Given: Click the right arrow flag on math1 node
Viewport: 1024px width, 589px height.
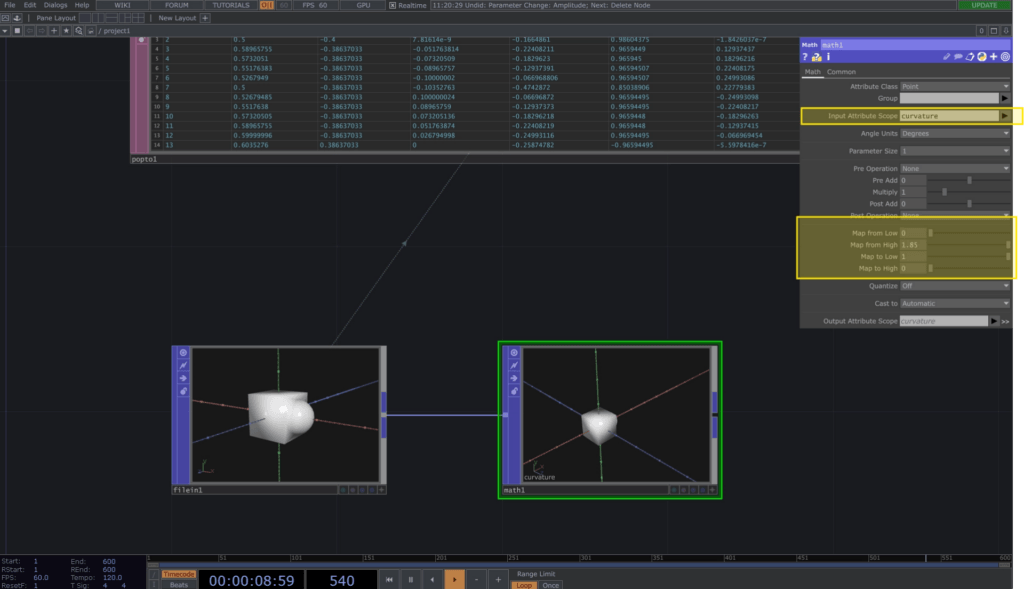Looking at the screenshot, I should pyautogui.click(x=514, y=378).
